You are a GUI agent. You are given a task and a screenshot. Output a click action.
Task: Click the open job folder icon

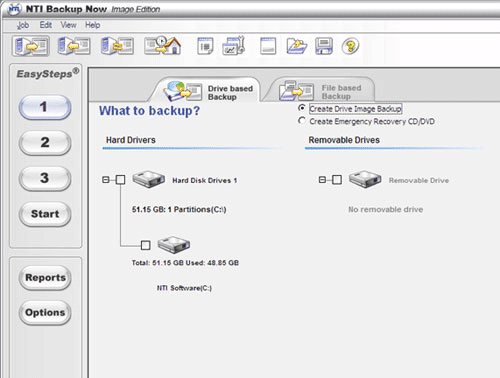point(296,46)
